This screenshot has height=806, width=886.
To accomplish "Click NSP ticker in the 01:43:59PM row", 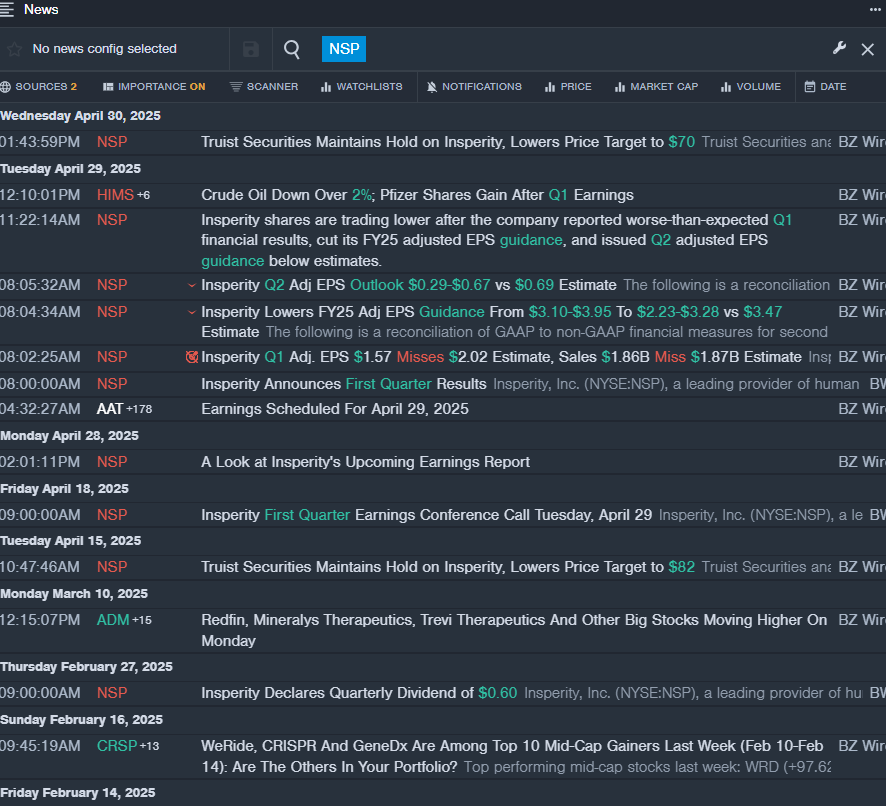I will [x=112, y=142].
